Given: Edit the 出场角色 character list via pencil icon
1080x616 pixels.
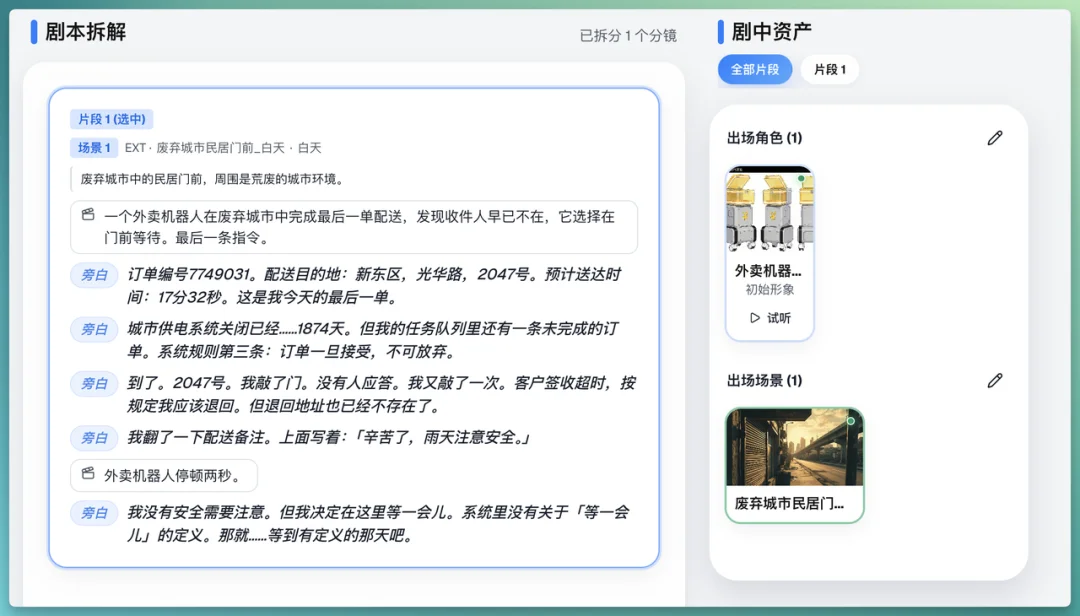Looking at the screenshot, I should coord(995,137).
